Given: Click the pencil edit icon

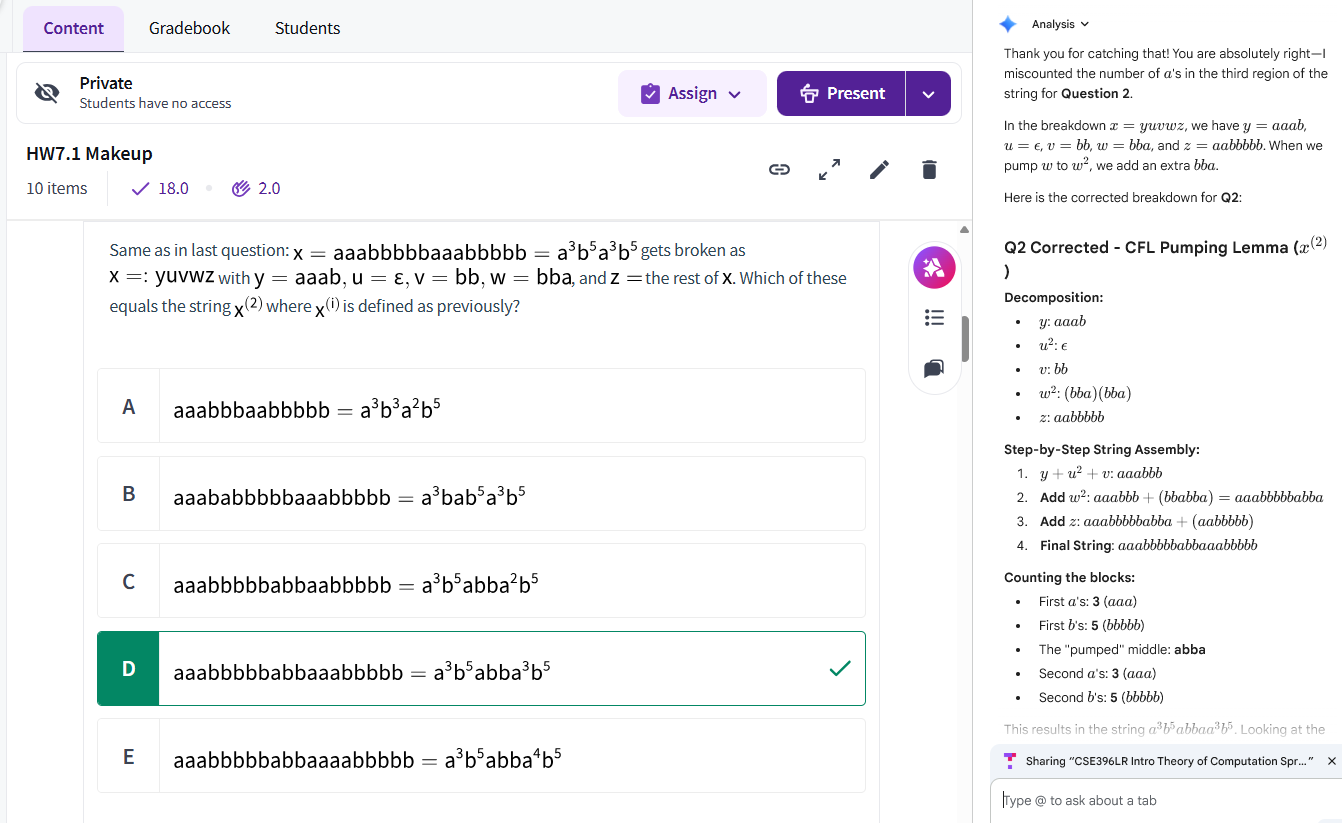Looking at the screenshot, I should click(879, 170).
